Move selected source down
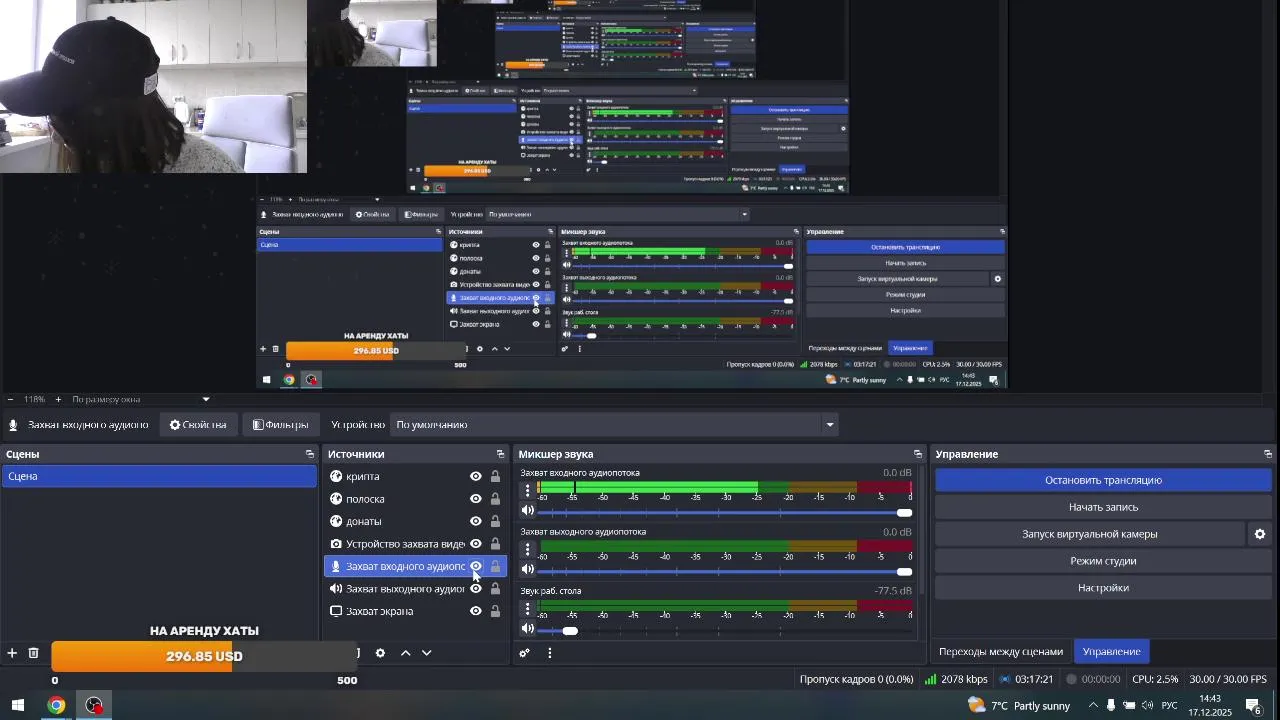Viewport: 1280px width, 720px height. tap(427, 653)
